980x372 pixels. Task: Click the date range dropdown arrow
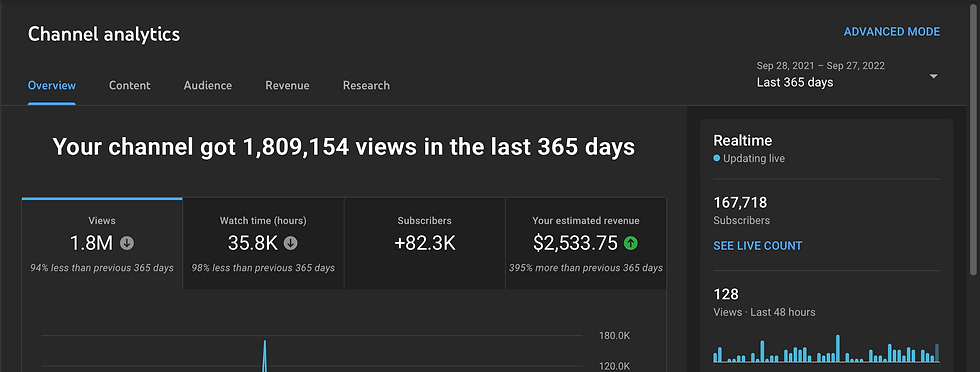(x=934, y=76)
